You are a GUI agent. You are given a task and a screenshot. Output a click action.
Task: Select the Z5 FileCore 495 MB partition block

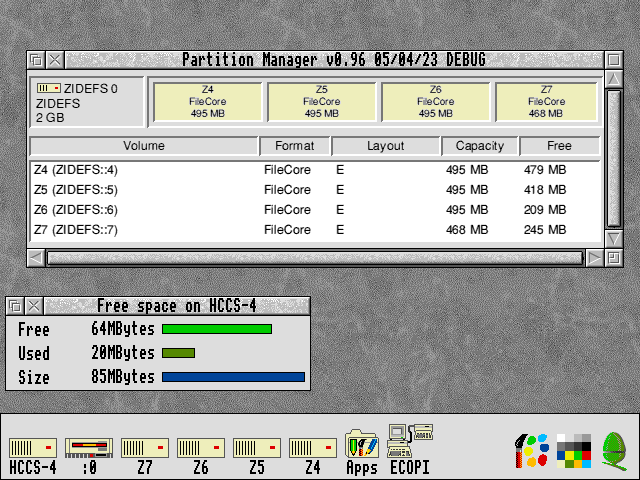click(x=322, y=102)
